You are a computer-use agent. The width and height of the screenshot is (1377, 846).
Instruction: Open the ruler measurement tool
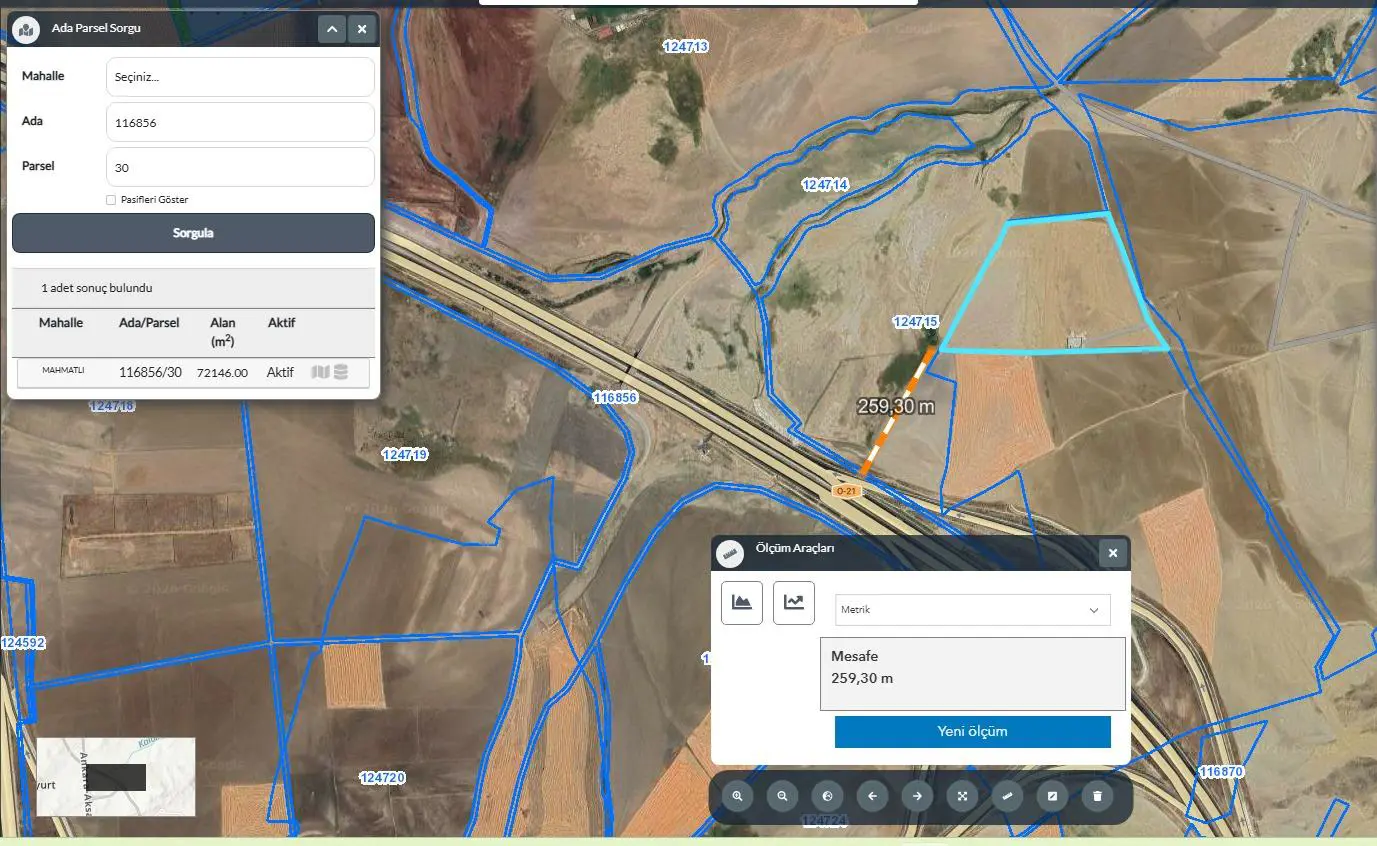[1007, 796]
